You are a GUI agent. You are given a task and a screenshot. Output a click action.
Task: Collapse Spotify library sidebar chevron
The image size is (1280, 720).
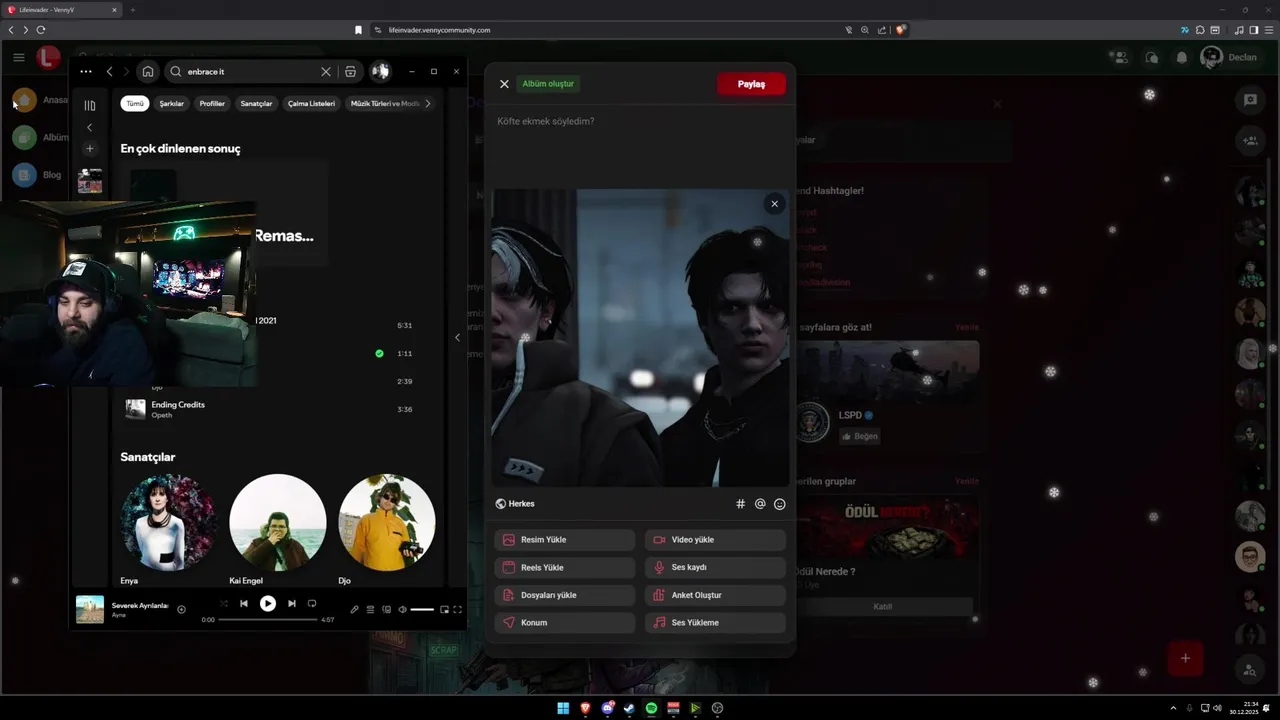[89, 127]
